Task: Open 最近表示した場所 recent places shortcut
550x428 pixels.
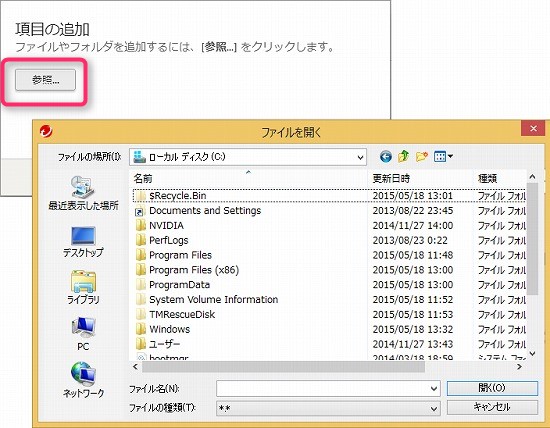Action: pos(83,193)
